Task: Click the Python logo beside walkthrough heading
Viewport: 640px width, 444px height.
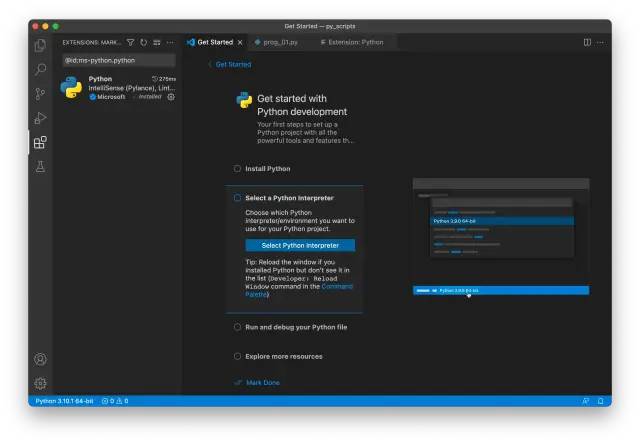Action: [244, 100]
